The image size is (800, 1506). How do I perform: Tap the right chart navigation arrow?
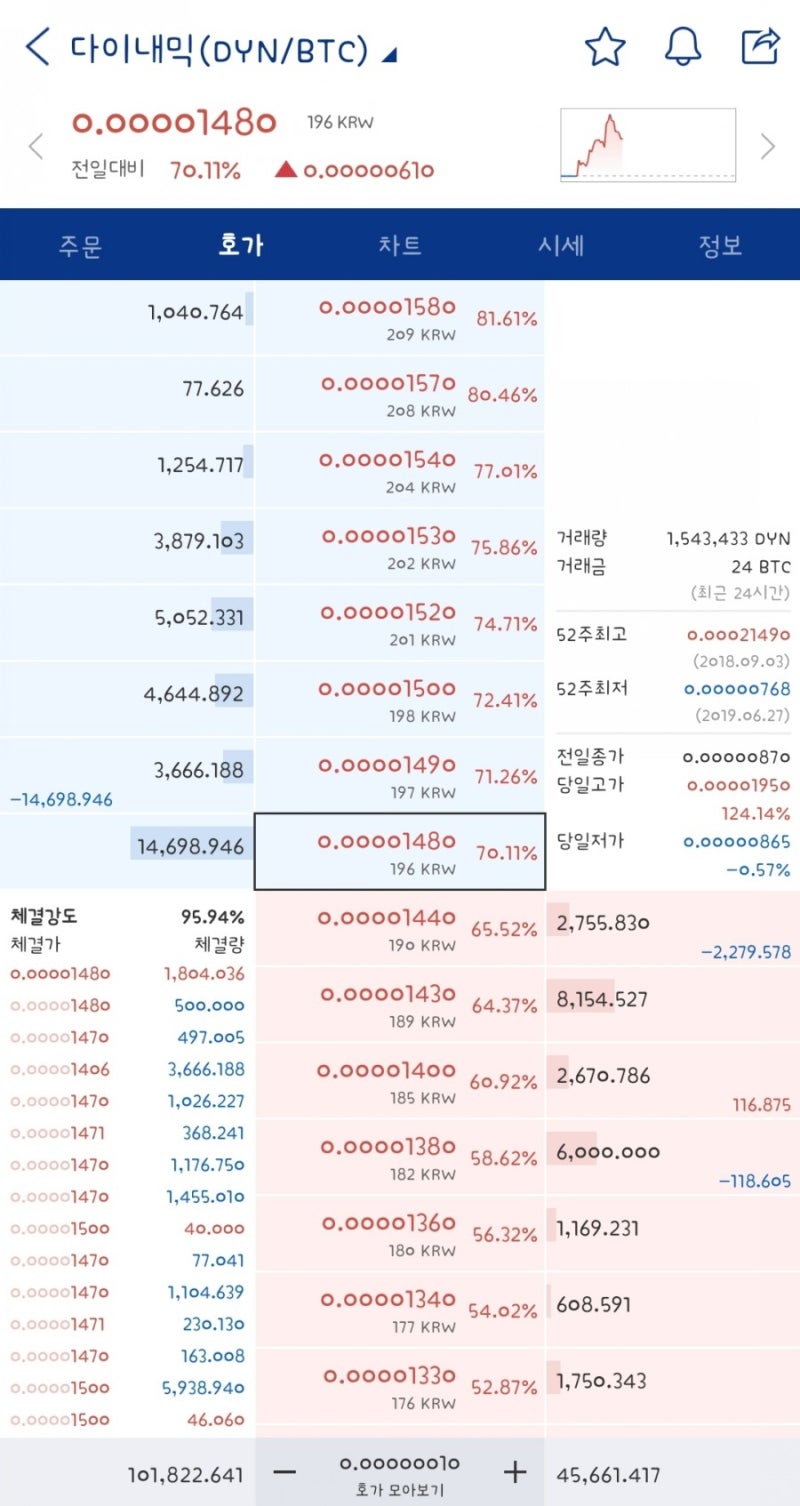[768, 146]
